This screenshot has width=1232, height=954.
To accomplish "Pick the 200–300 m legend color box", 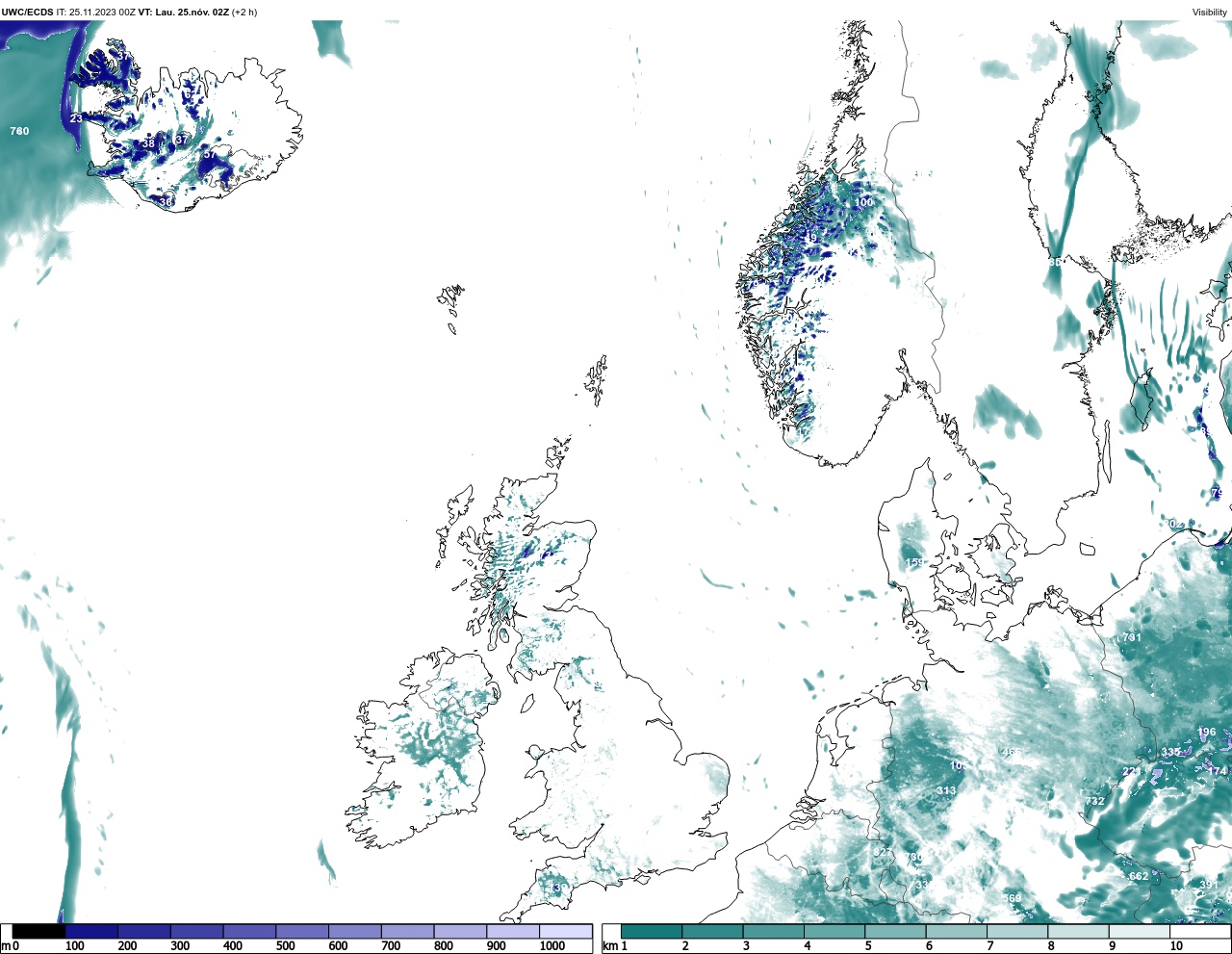I will (144, 932).
